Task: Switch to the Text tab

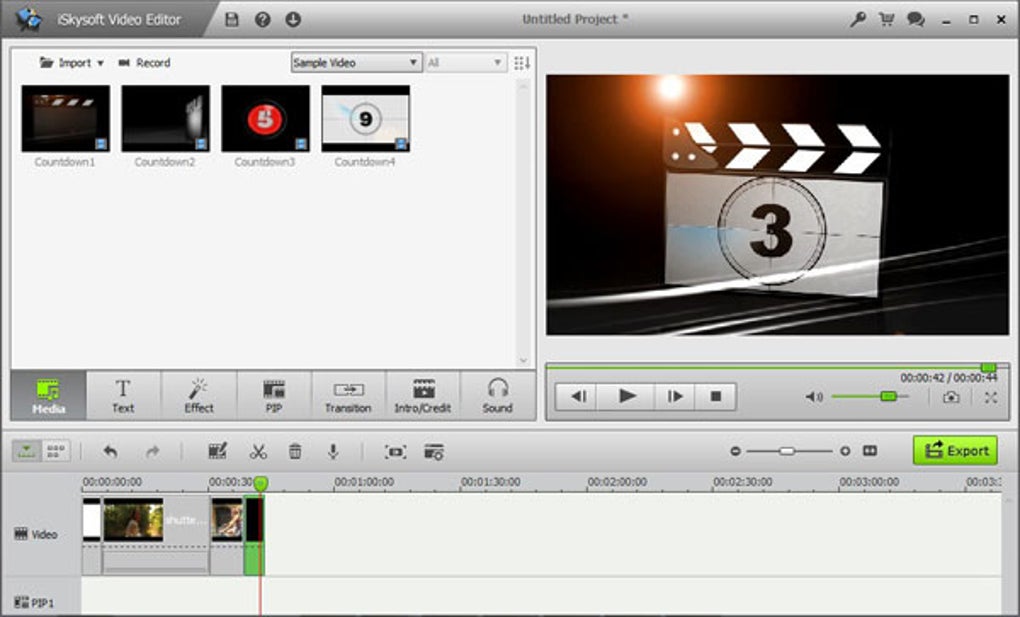Action: [123, 396]
